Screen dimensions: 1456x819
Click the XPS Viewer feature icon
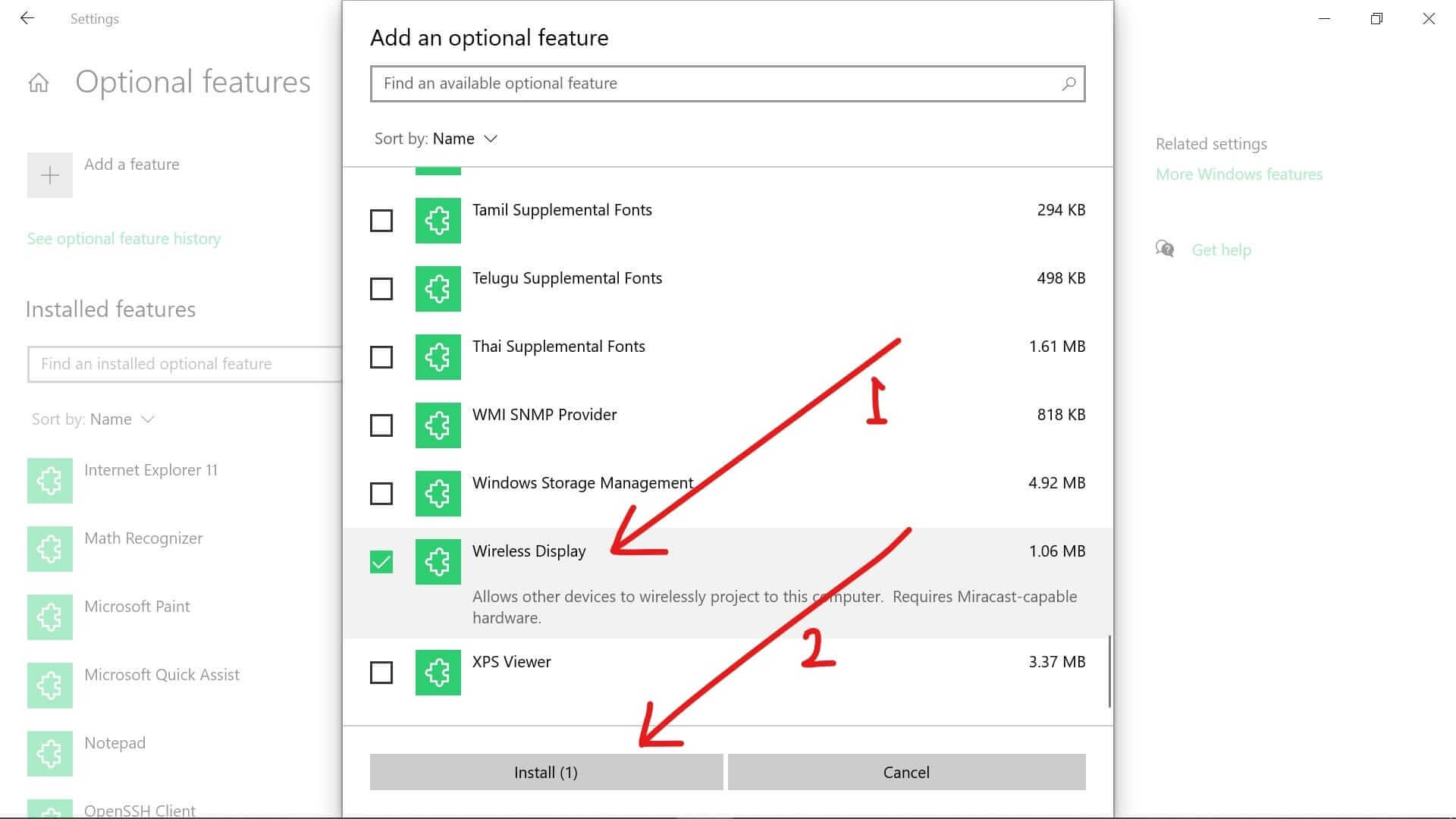coord(438,673)
